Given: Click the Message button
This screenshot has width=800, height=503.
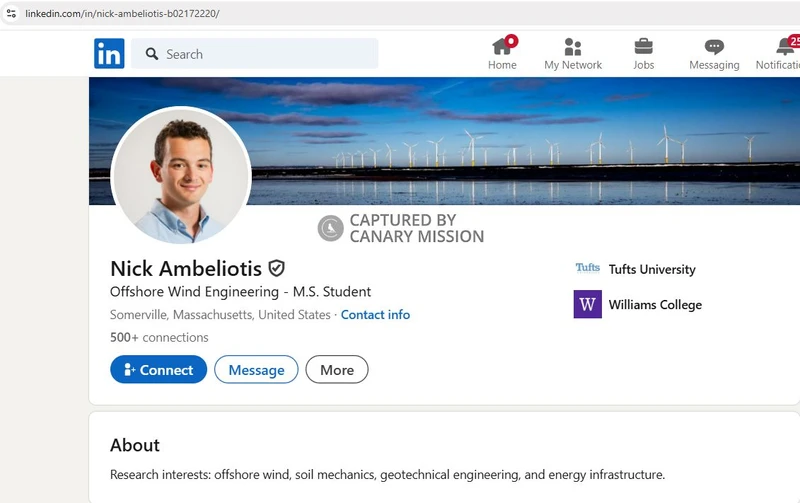Looking at the screenshot, I should point(256,369).
